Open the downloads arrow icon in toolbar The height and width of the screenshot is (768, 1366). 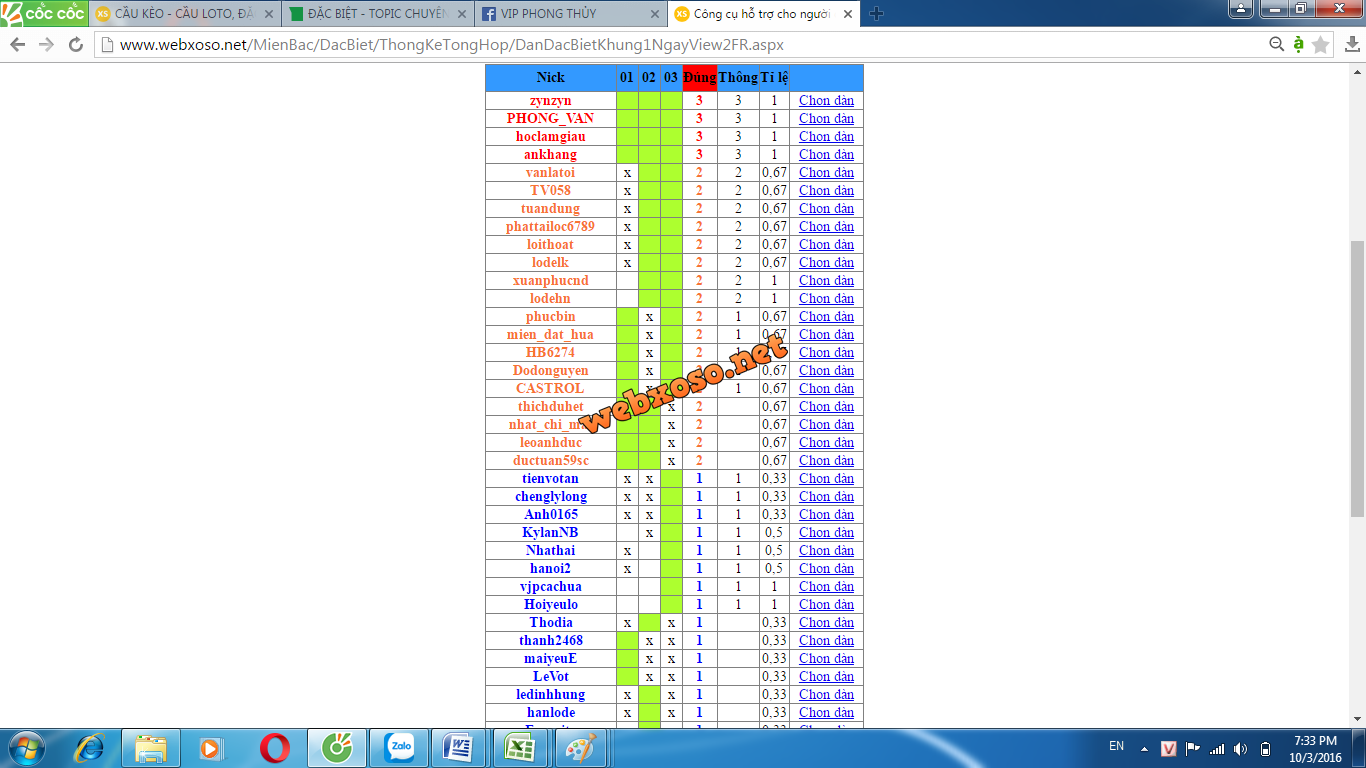pos(1351,45)
